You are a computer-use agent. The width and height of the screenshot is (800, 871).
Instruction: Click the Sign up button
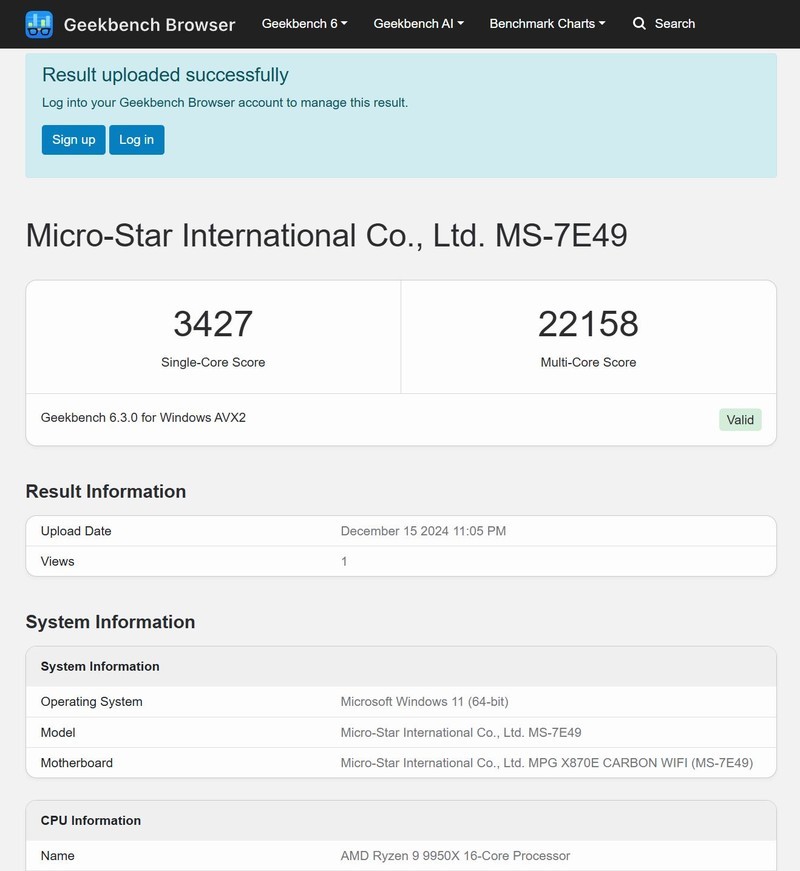pyautogui.click(x=72, y=140)
